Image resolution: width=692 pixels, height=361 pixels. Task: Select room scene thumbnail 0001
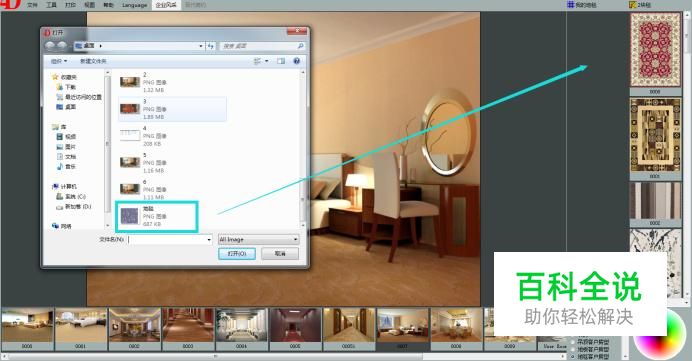point(80,326)
